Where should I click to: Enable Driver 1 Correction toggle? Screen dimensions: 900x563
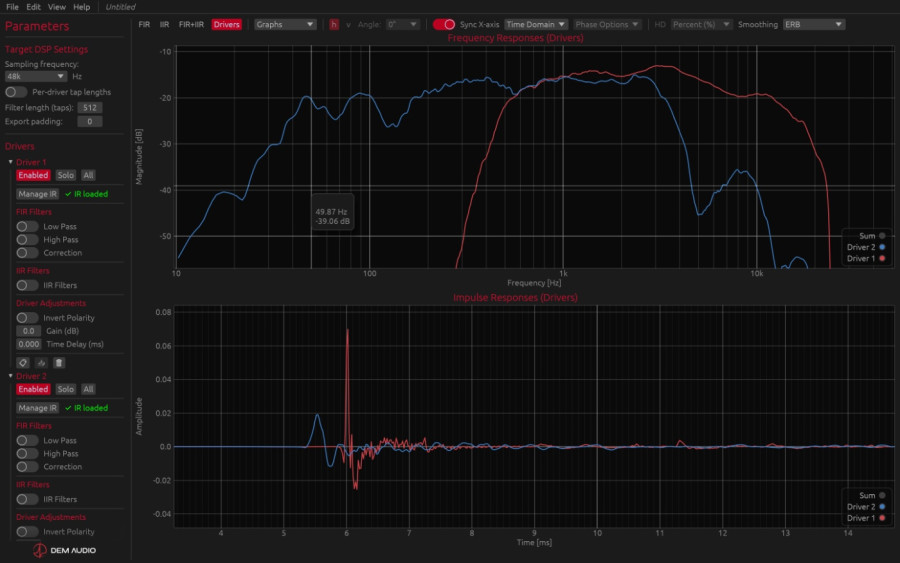point(27,253)
